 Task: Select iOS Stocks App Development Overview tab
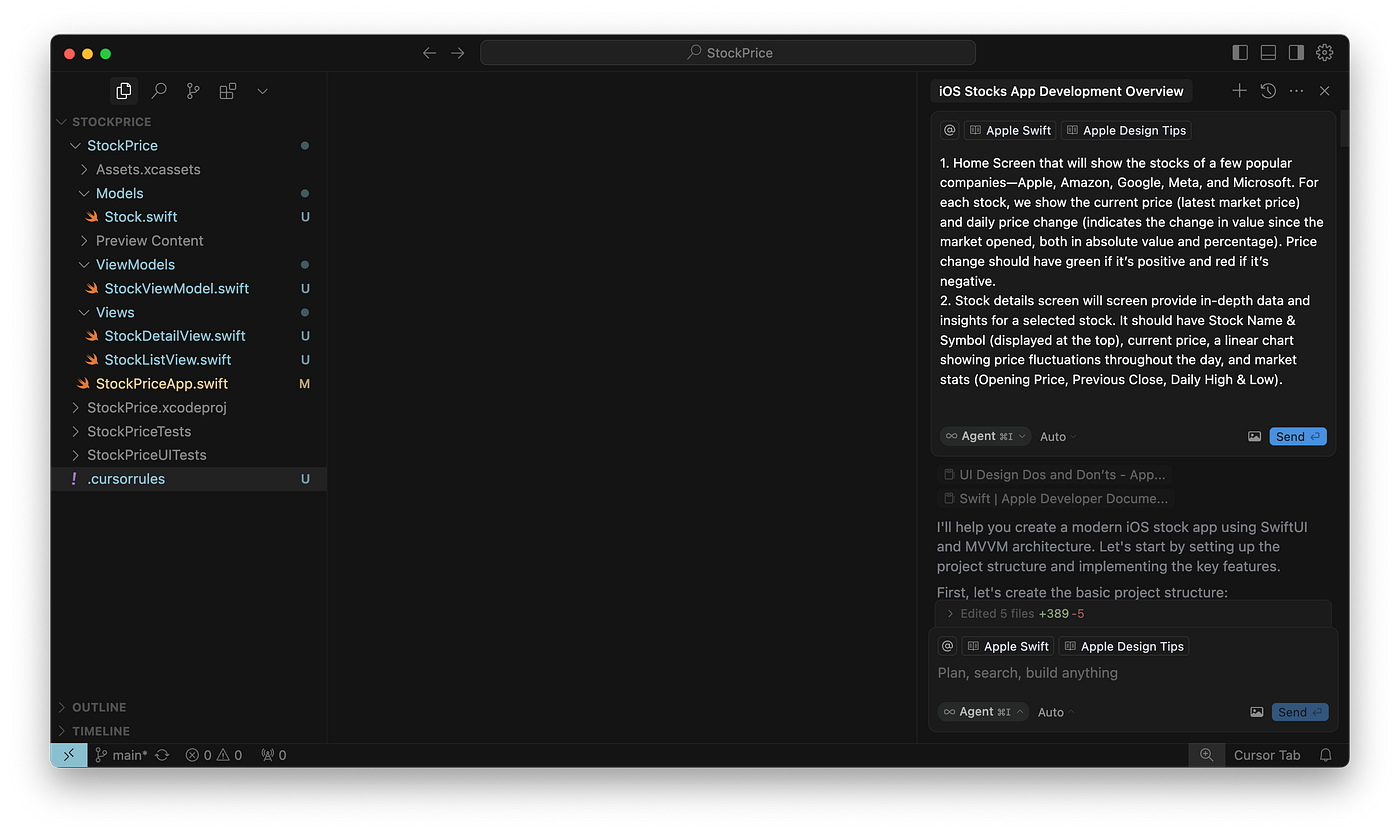point(1061,91)
